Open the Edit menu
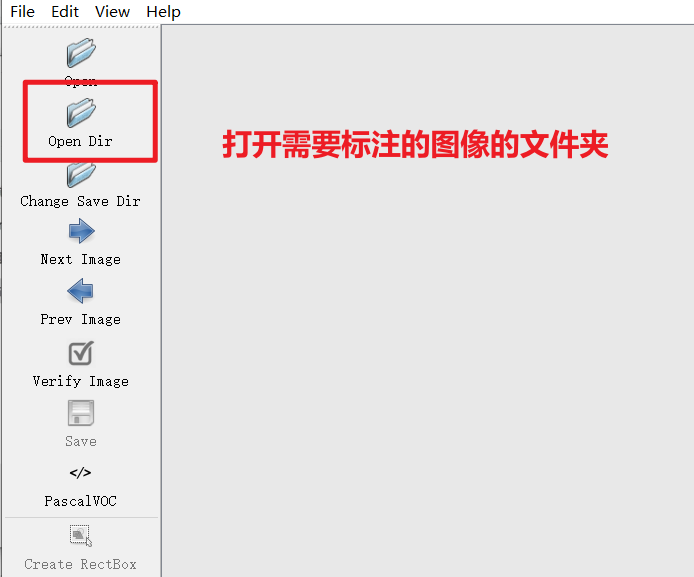The height and width of the screenshot is (577, 694). tap(65, 12)
